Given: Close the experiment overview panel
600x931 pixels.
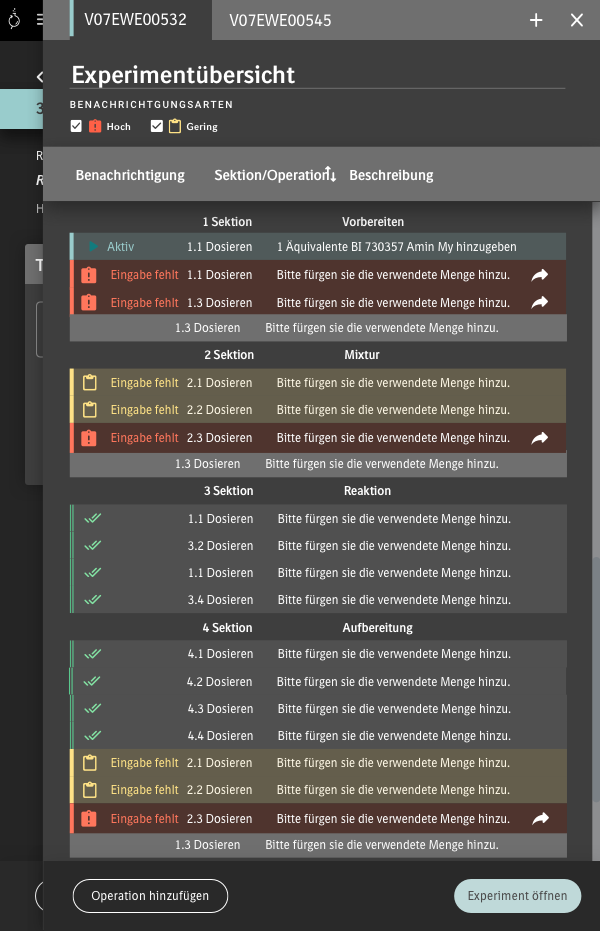Looking at the screenshot, I should 577,20.
